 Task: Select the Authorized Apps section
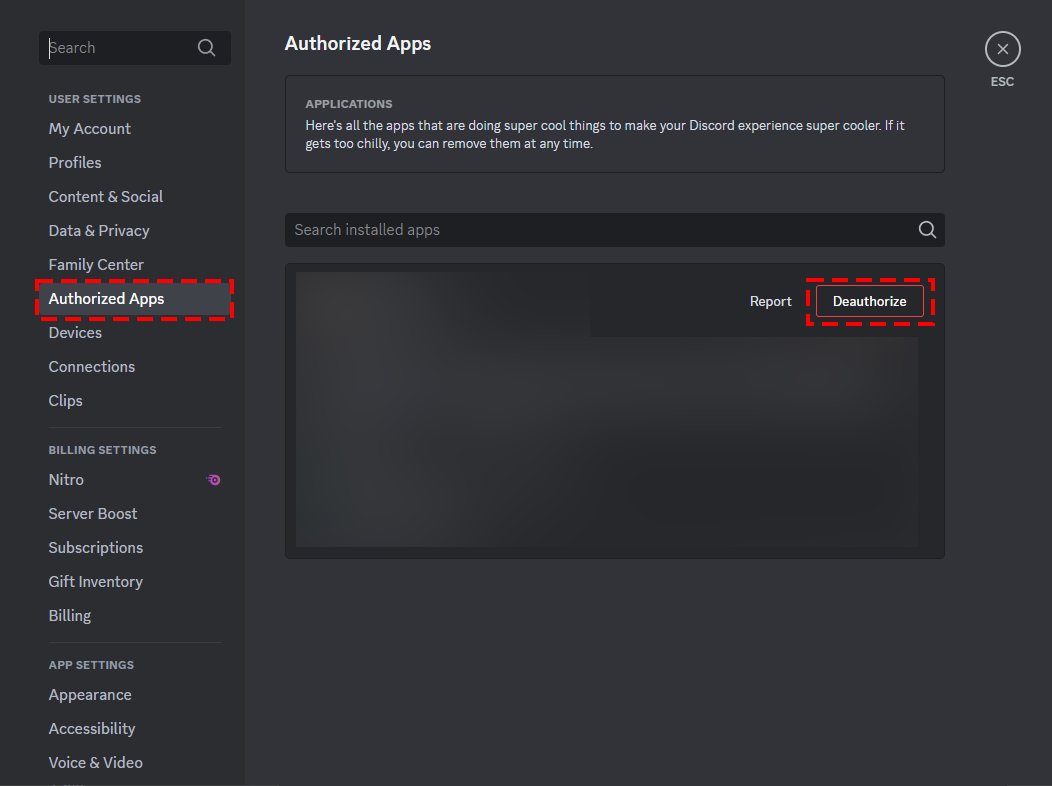tap(106, 298)
